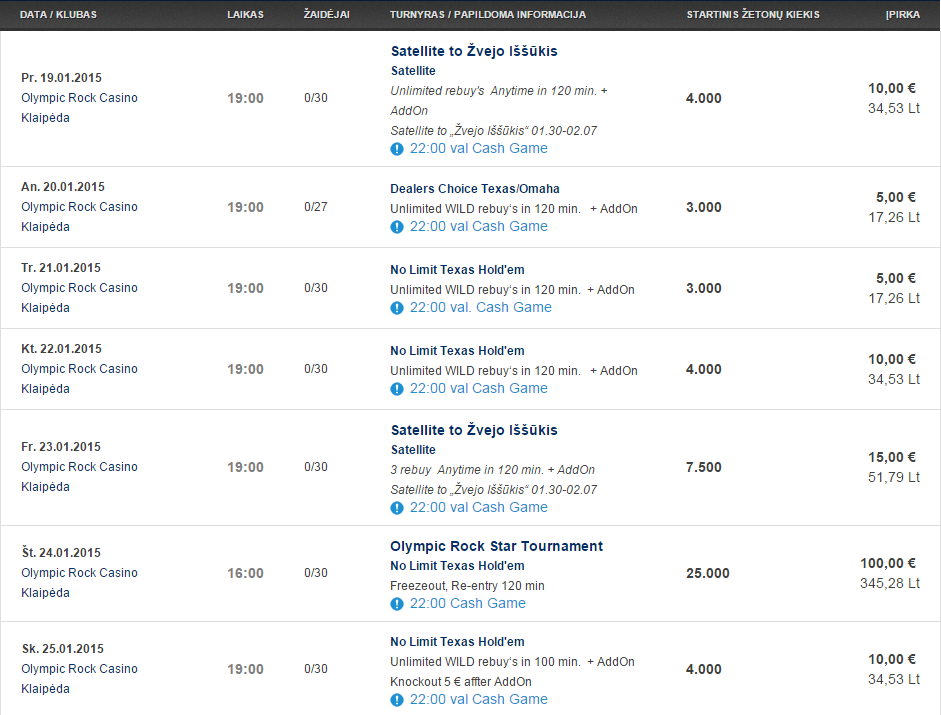Click No Limit Texas Hold'em on 21.01.2015
The width and height of the screenshot is (941, 715).
pyautogui.click(x=457, y=270)
